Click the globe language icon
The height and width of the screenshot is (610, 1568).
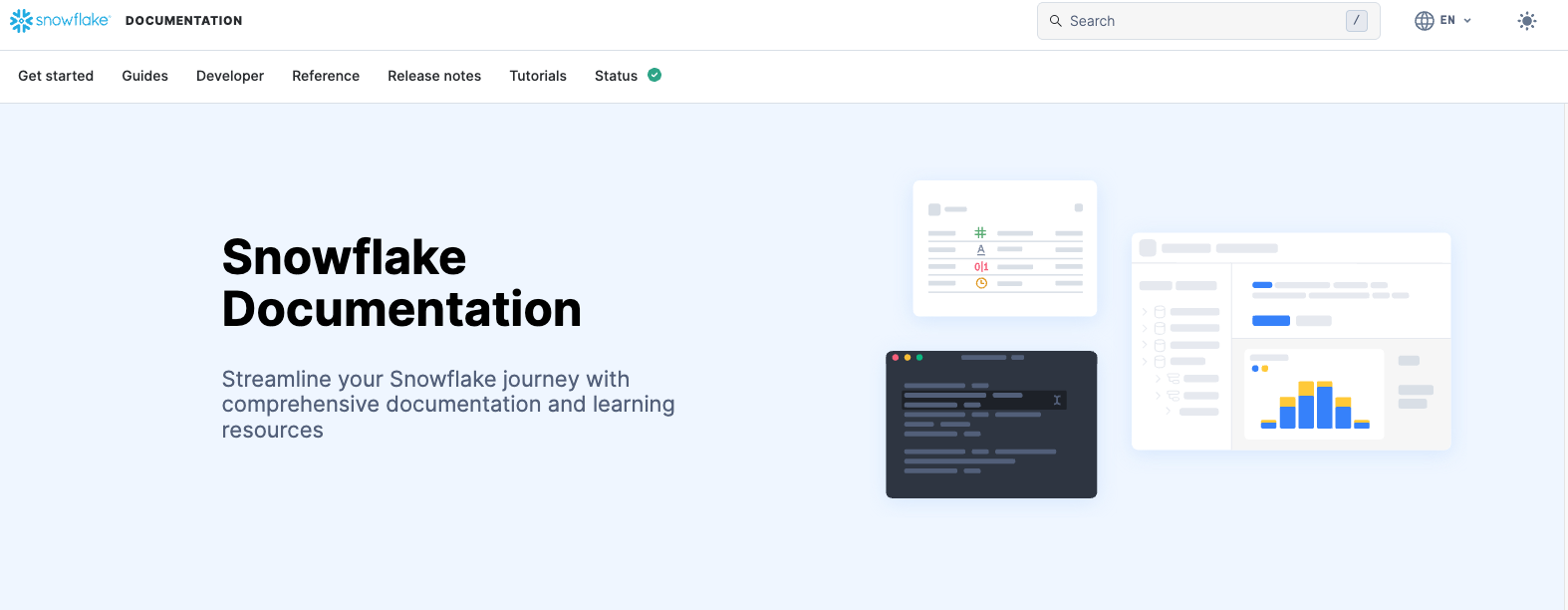coord(1425,21)
